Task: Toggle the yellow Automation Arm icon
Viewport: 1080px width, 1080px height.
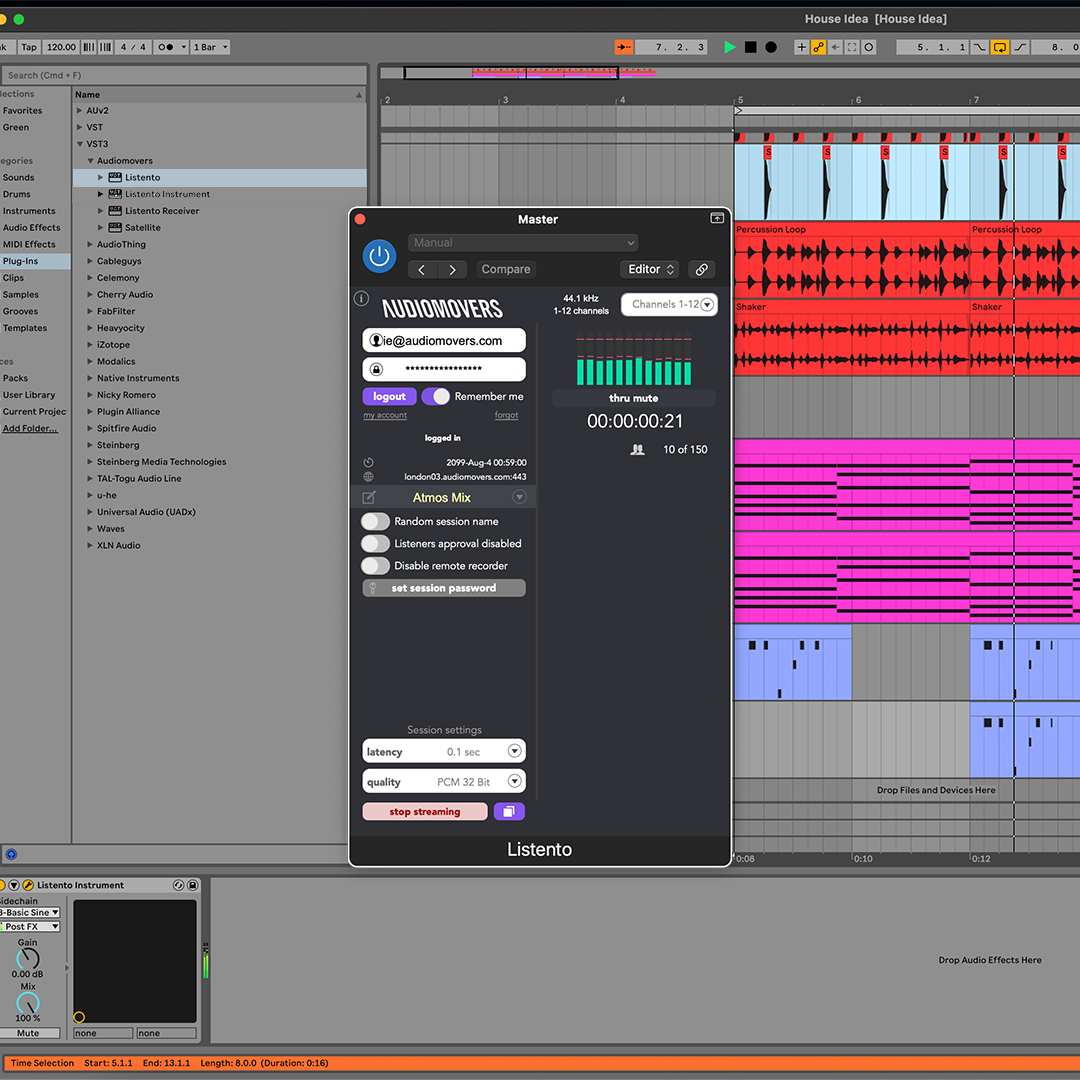Action: tap(818, 47)
